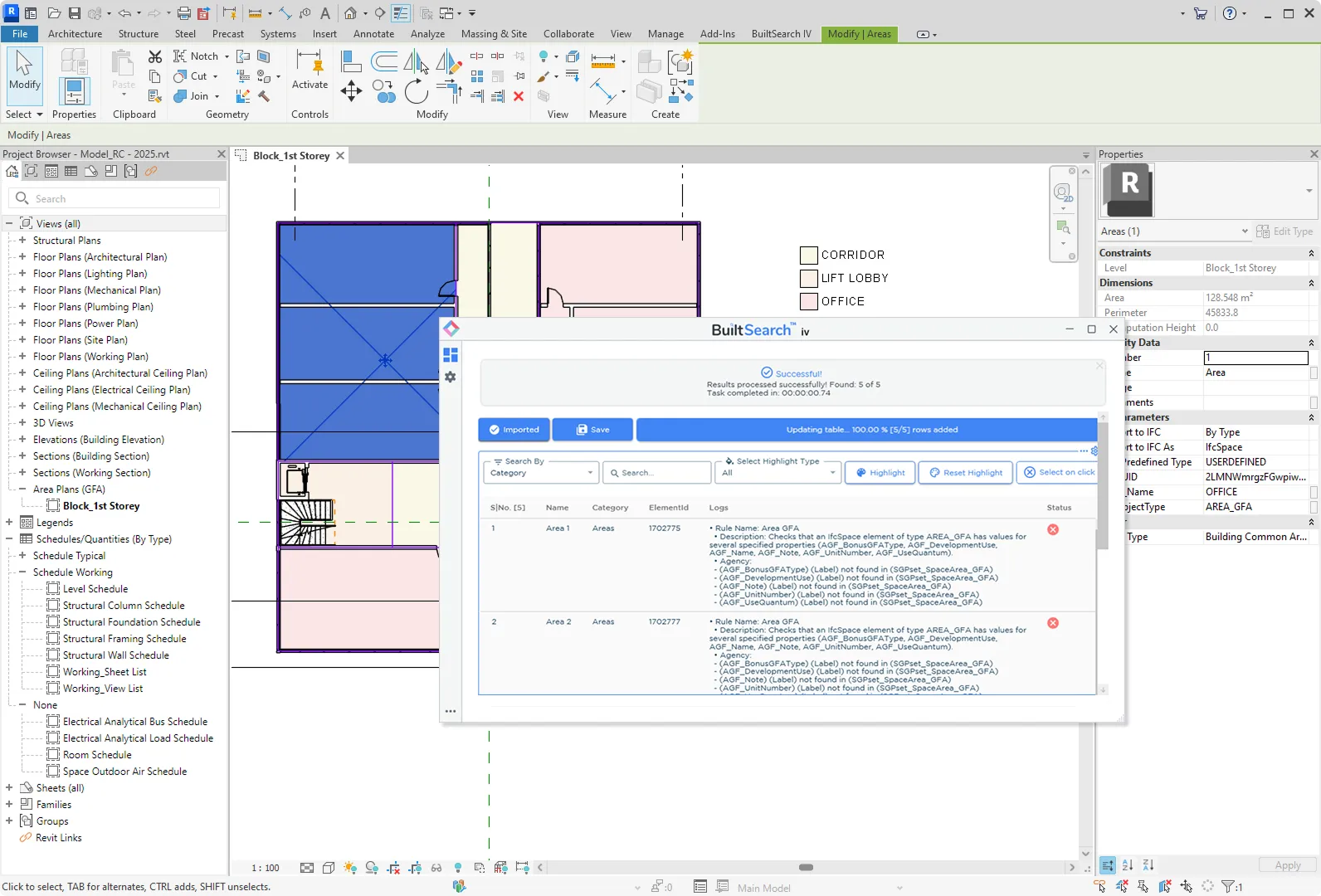Click the BuiltSearch dashboard grid icon

point(451,355)
